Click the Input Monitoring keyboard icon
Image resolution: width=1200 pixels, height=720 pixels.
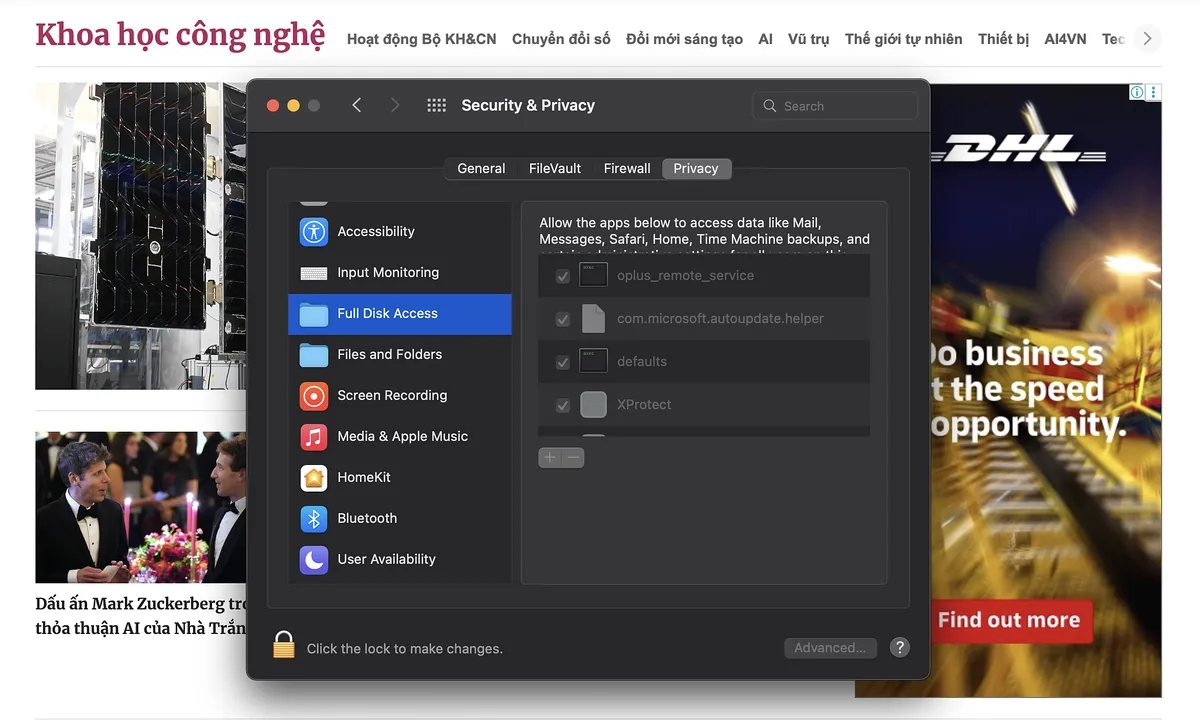[x=314, y=273]
